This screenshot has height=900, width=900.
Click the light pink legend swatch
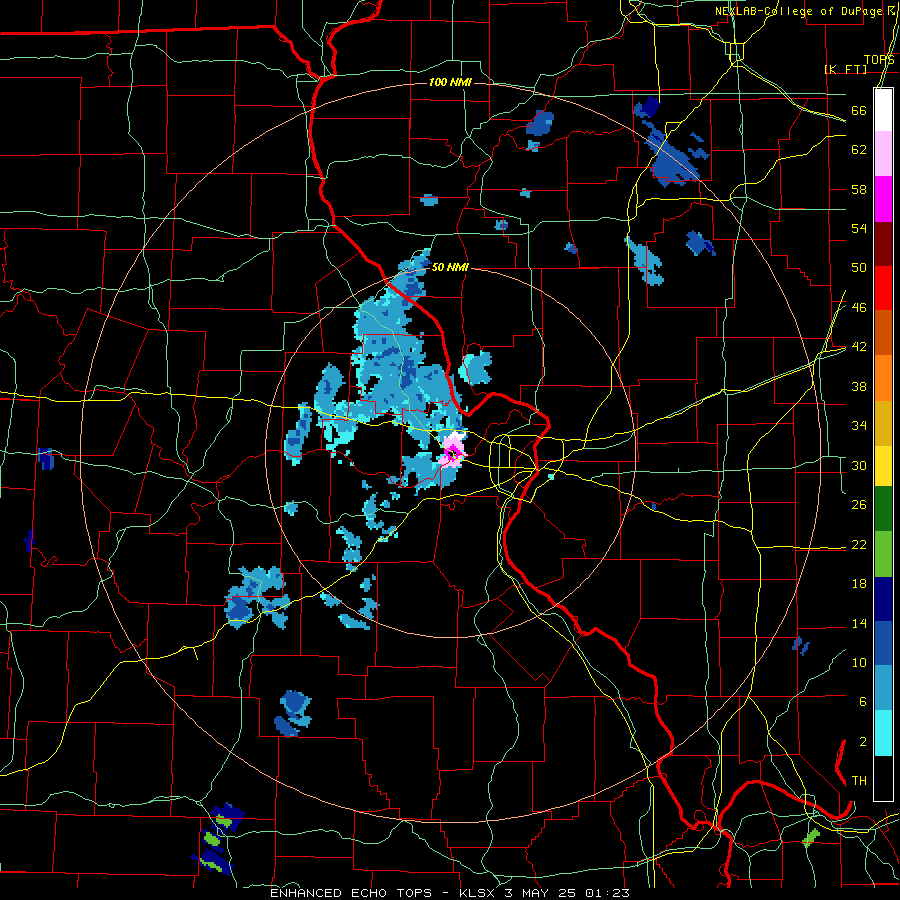[x=883, y=153]
